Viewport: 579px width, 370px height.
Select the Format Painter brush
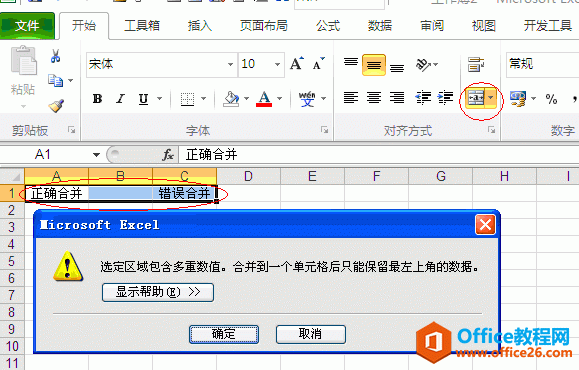tap(56, 106)
